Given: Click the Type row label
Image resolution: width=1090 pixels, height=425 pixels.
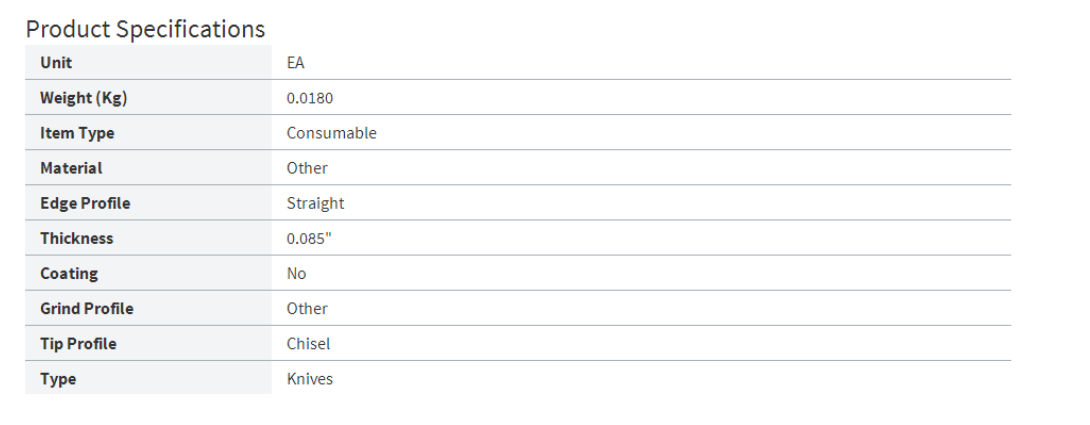Looking at the screenshot, I should 58,379.
